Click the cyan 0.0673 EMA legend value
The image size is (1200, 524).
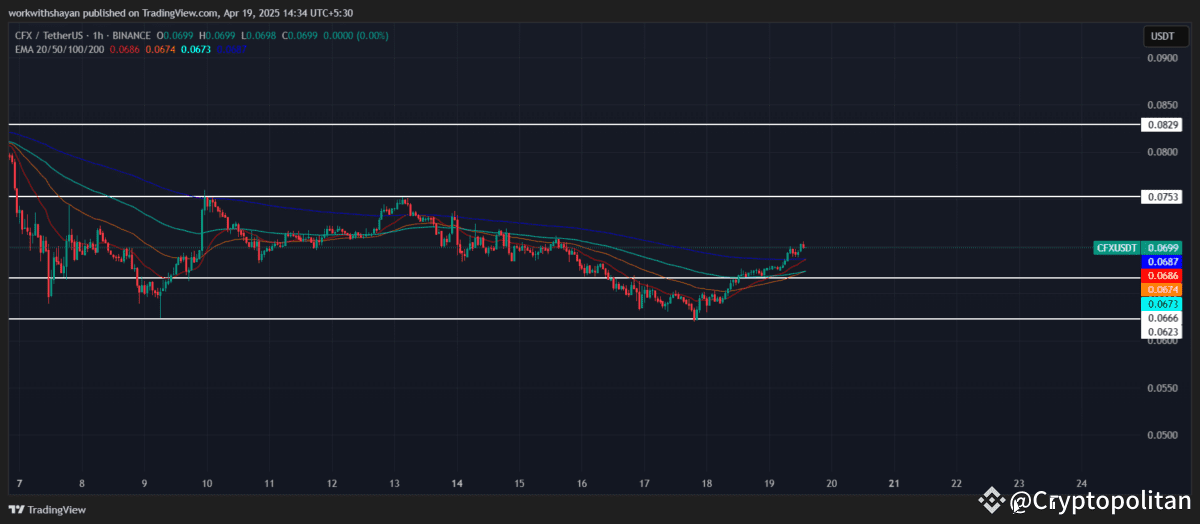(x=196, y=49)
